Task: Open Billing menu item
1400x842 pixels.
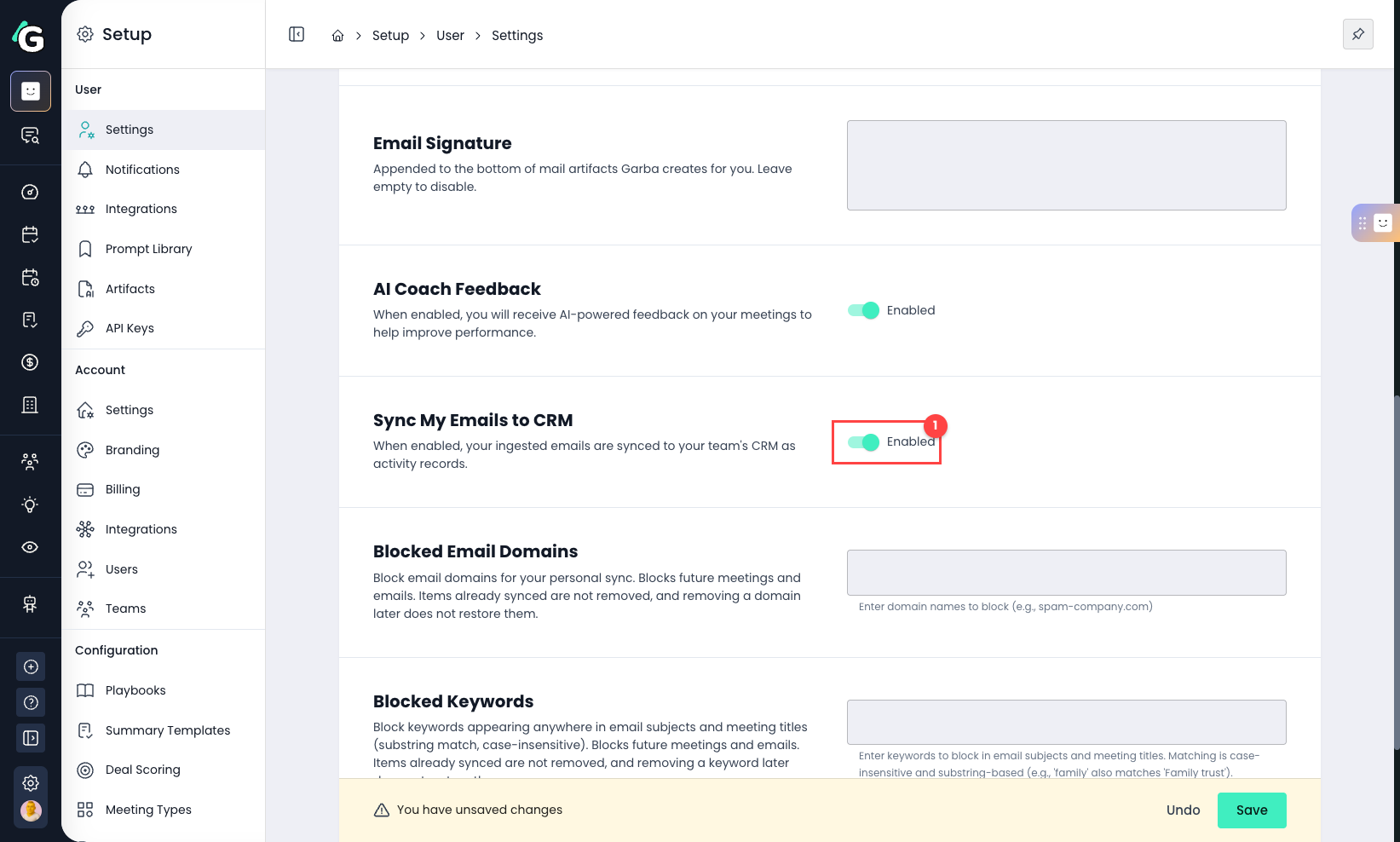Action: 164,489
